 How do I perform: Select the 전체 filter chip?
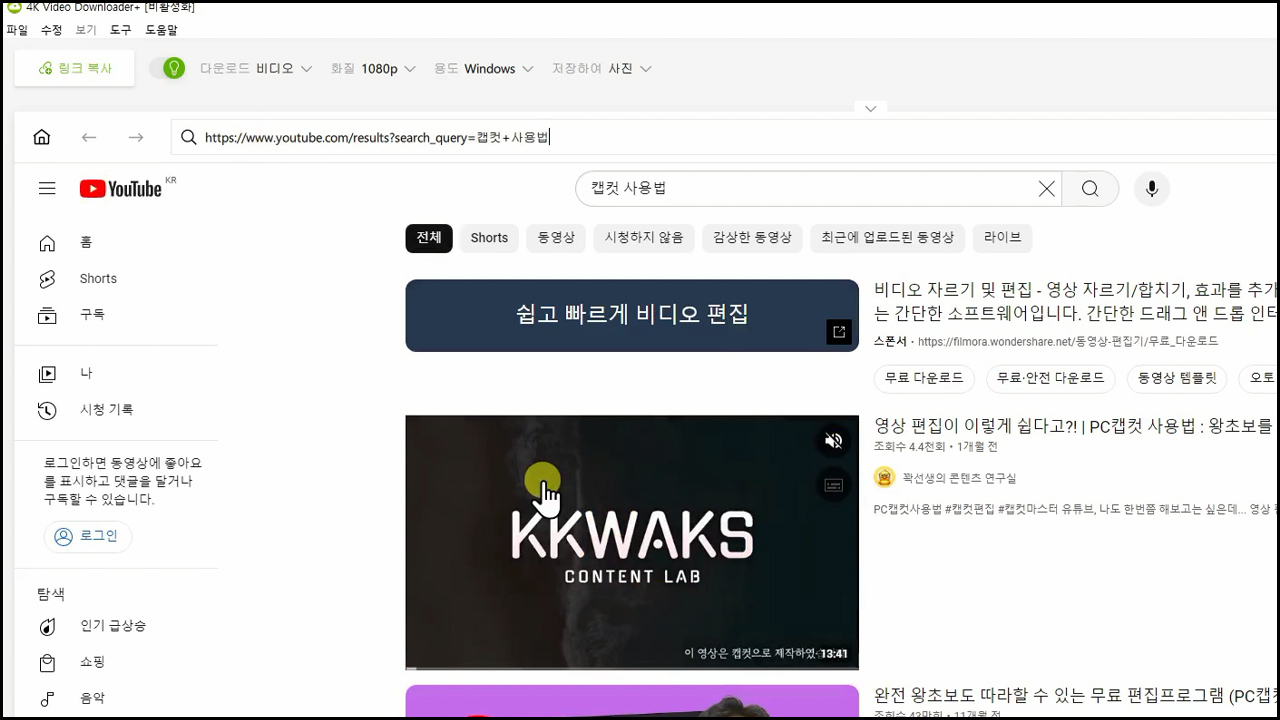pyautogui.click(x=429, y=238)
